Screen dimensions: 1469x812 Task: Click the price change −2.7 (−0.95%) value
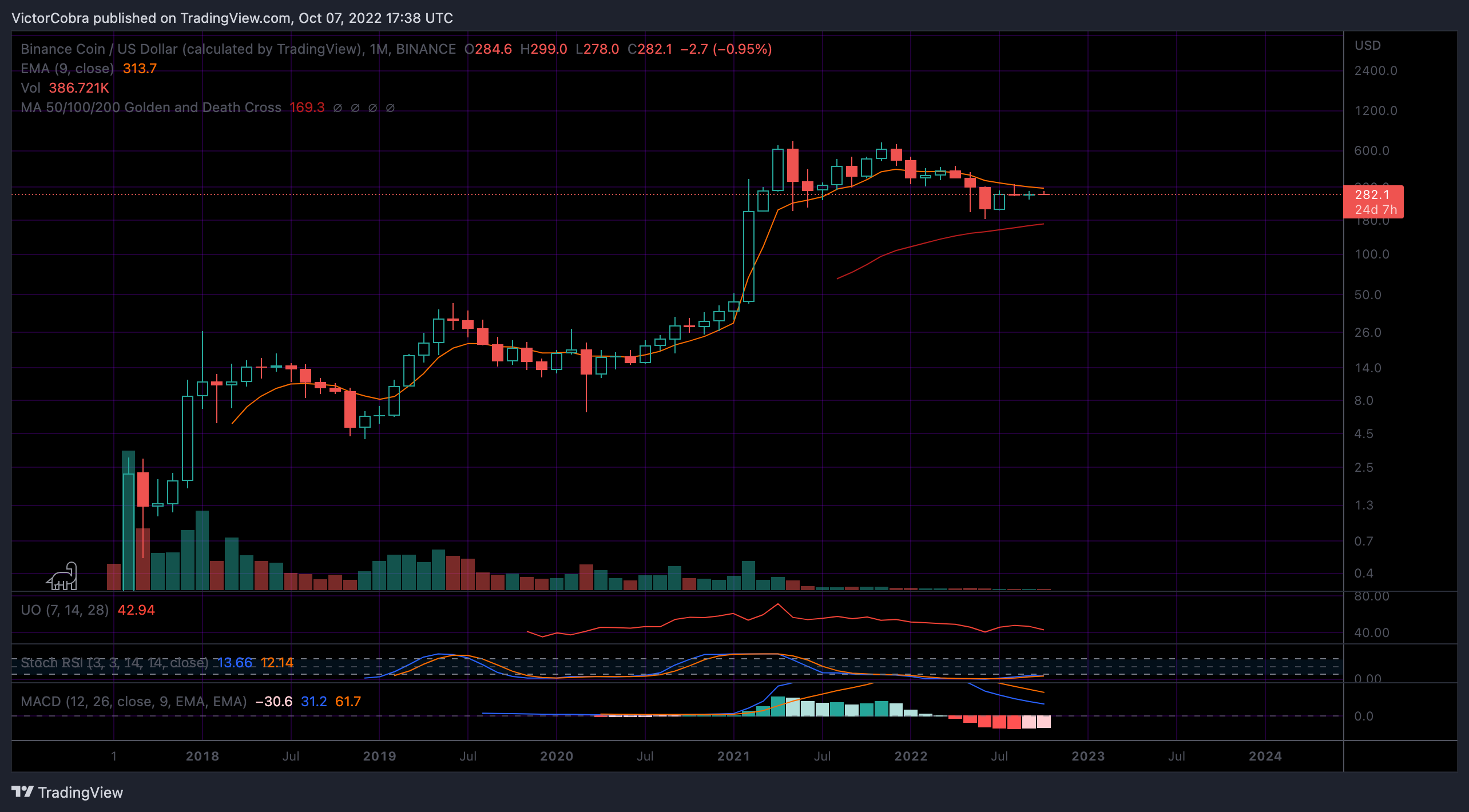(x=726, y=49)
